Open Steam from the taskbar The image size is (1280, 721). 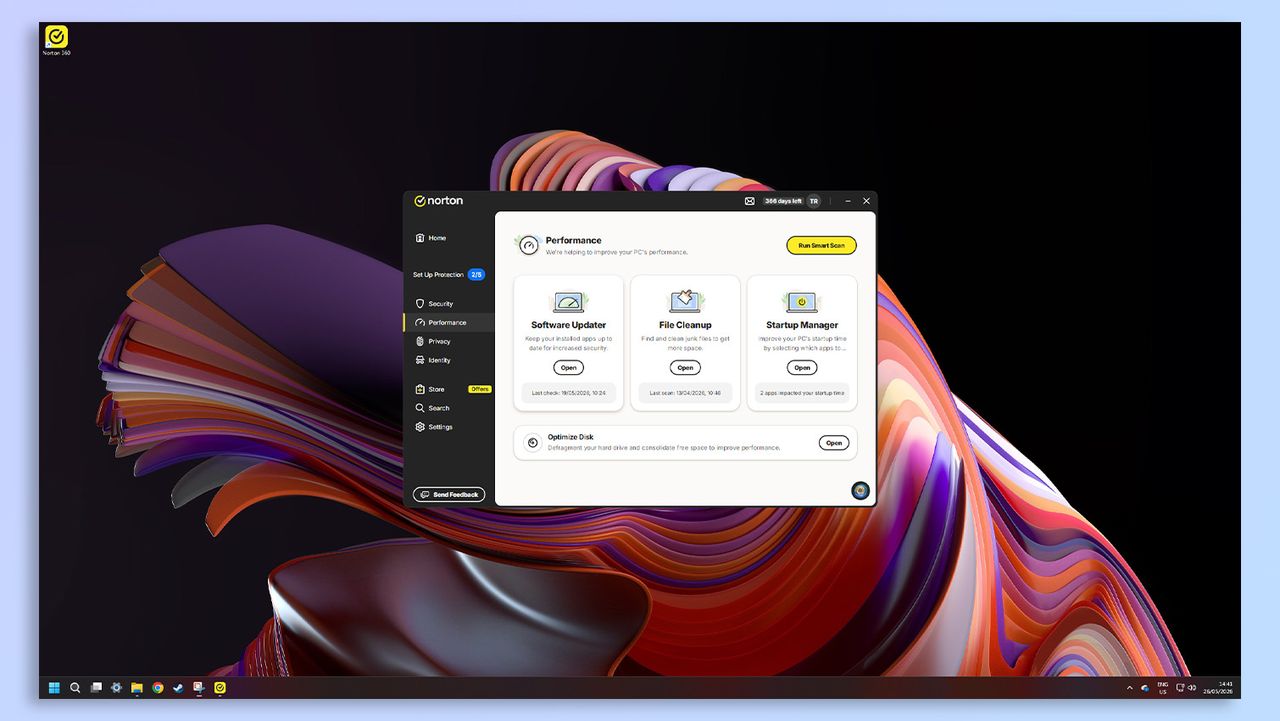coord(178,687)
